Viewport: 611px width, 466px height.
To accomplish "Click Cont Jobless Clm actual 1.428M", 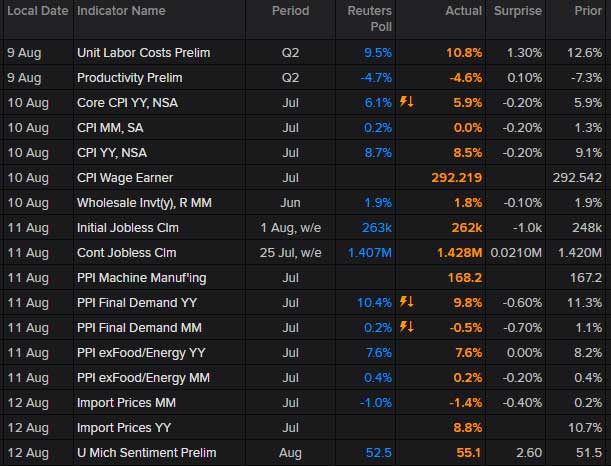I will [x=459, y=252].
